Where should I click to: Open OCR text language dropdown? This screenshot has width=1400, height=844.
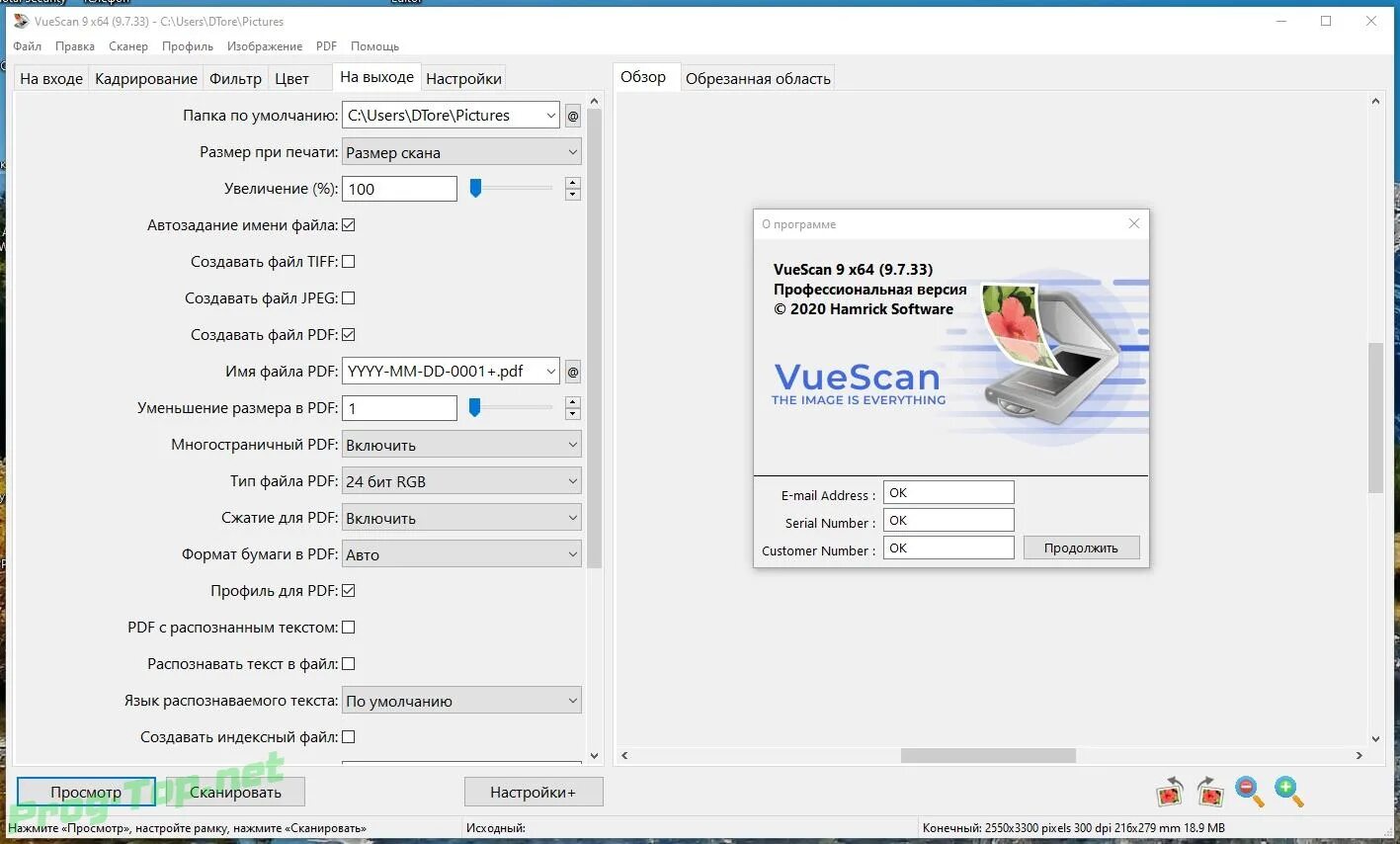[461, 701]
